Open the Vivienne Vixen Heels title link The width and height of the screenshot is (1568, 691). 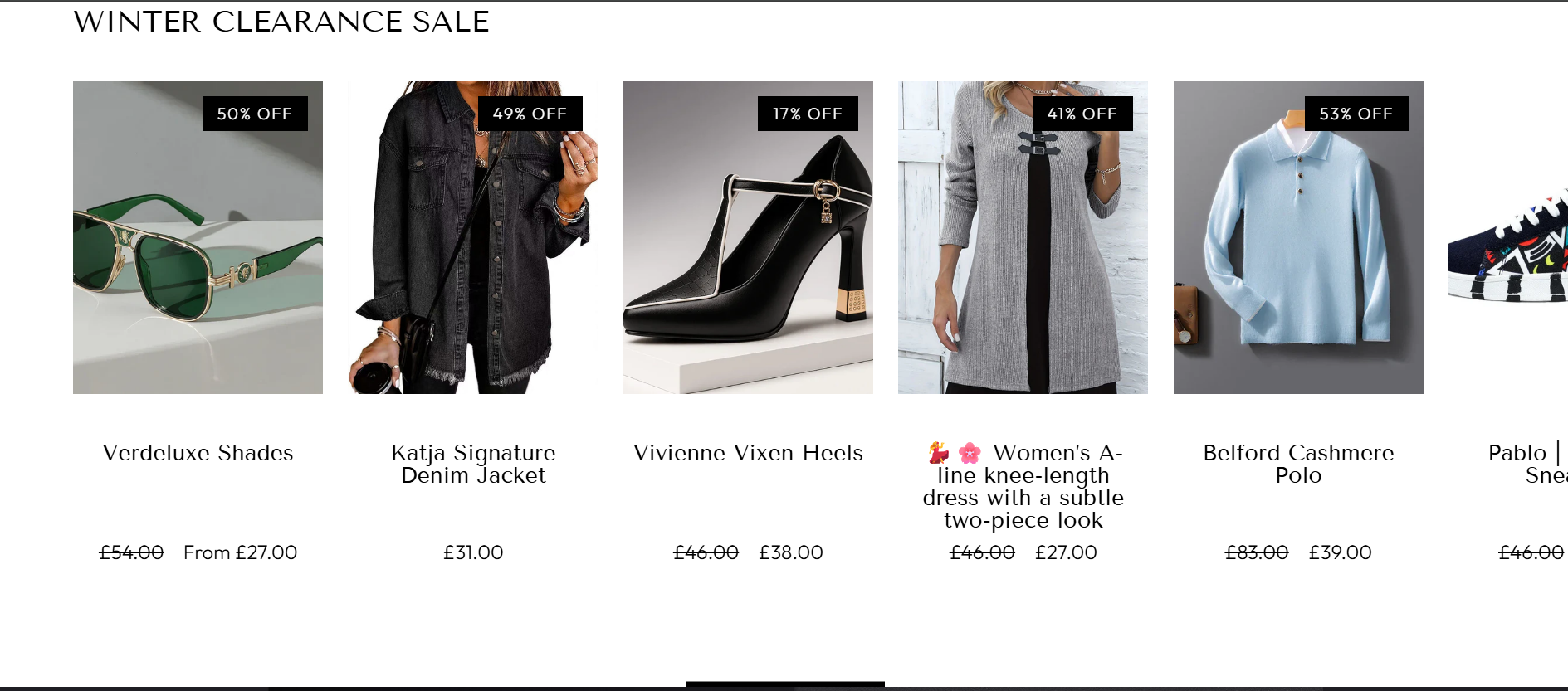click(x=748, y=453)
